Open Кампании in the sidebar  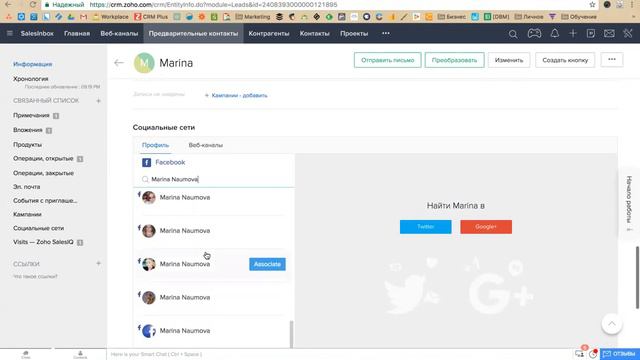[27, 214]
